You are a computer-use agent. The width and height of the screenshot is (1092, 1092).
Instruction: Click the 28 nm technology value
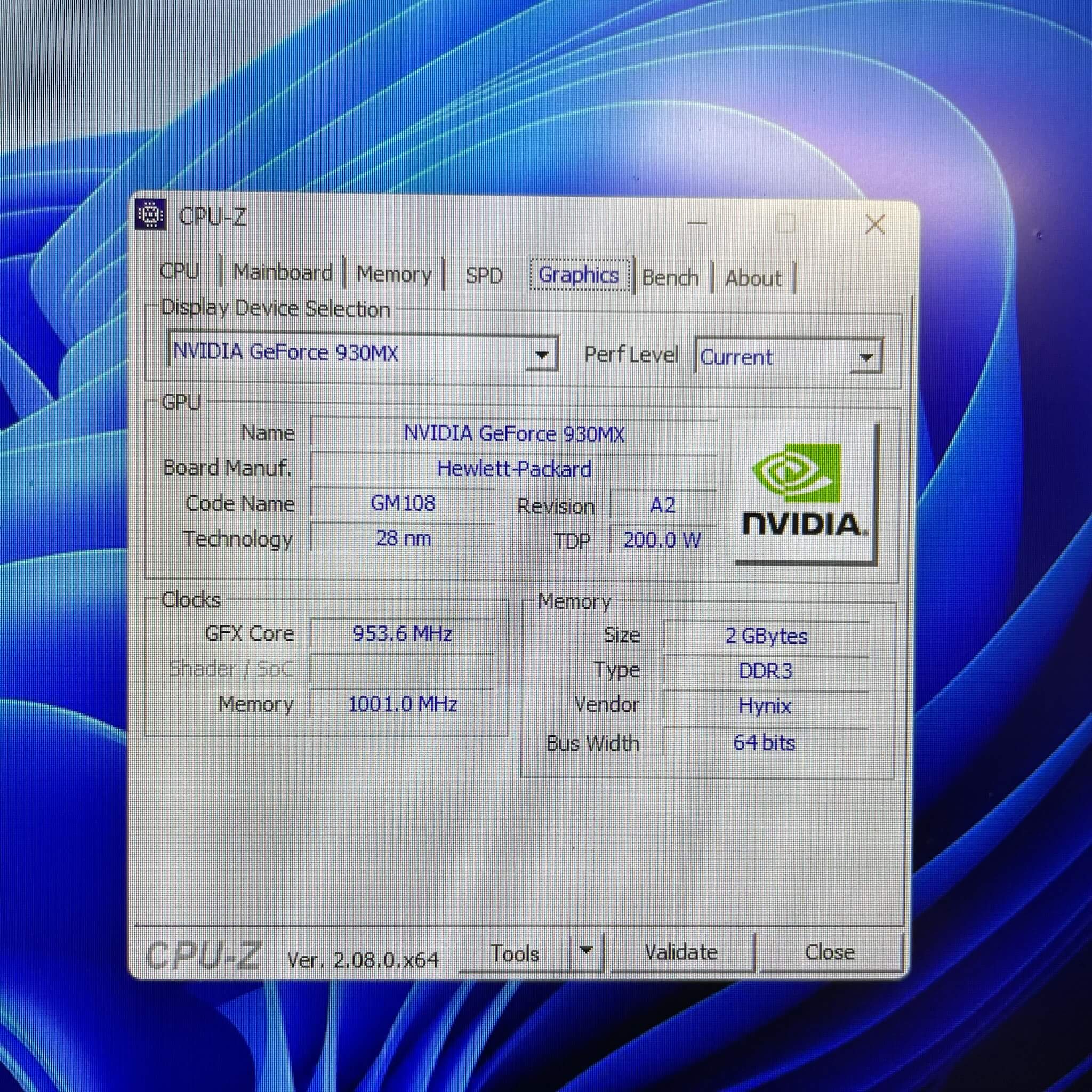pos(403,538)
